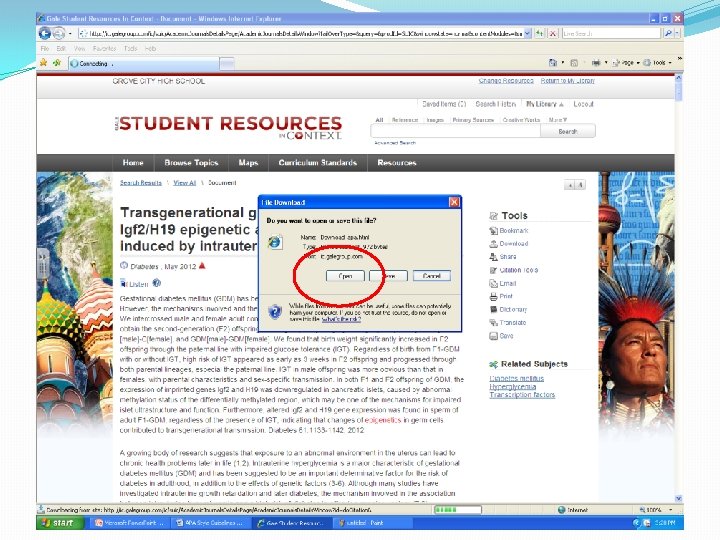This screenshot has width=720, height=540.
Task: Click the help icon next to Listen
Action: point(157,283)
